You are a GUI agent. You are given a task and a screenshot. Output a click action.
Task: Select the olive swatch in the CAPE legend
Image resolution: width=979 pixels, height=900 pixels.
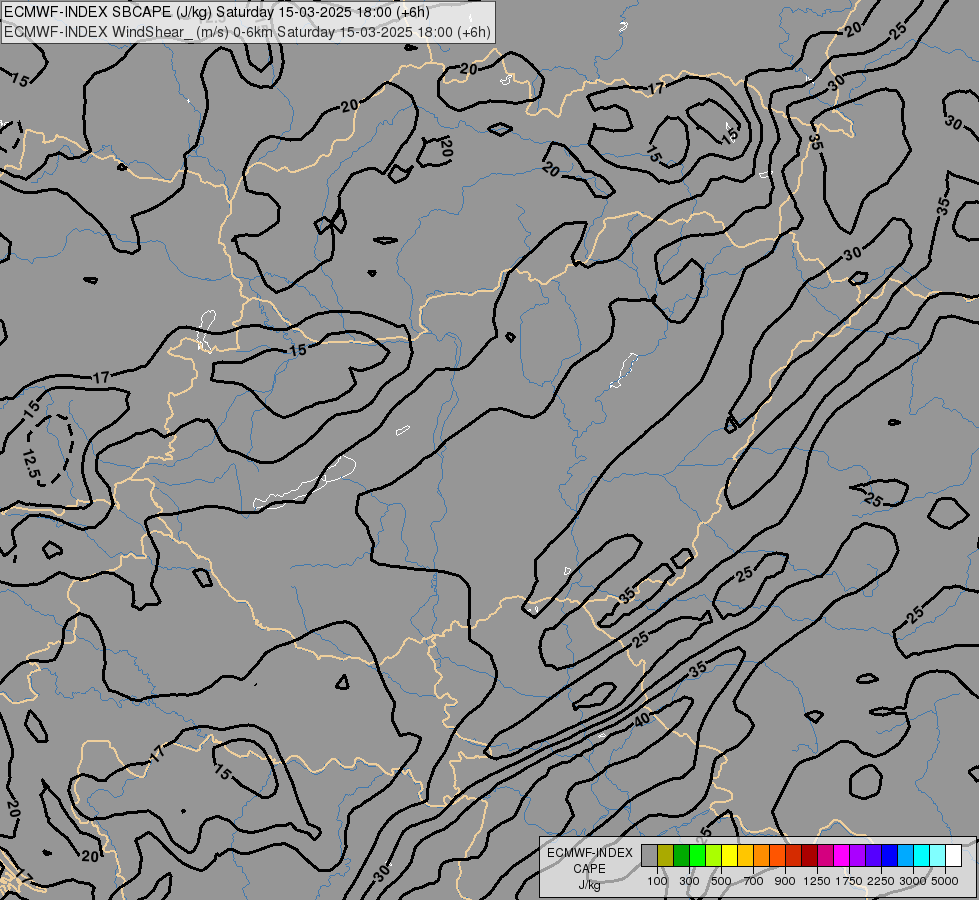[666, 855]
